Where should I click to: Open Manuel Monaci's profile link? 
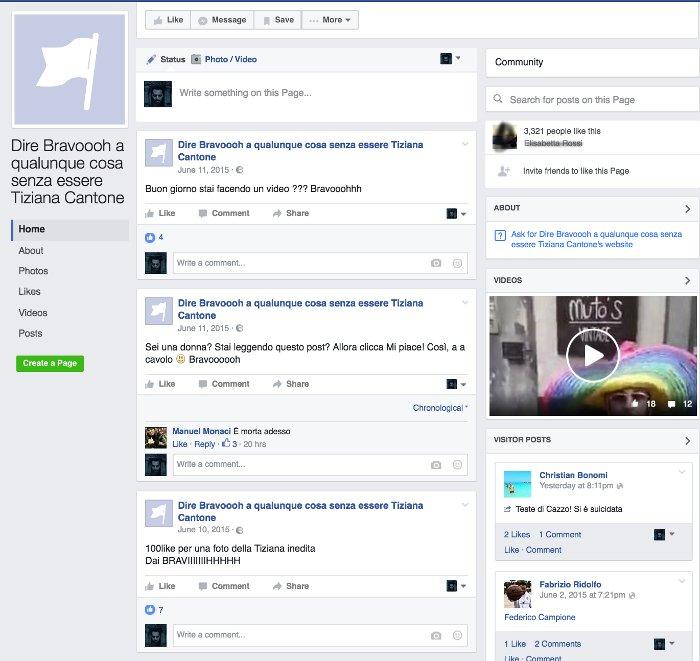click(x=201, y=431)
